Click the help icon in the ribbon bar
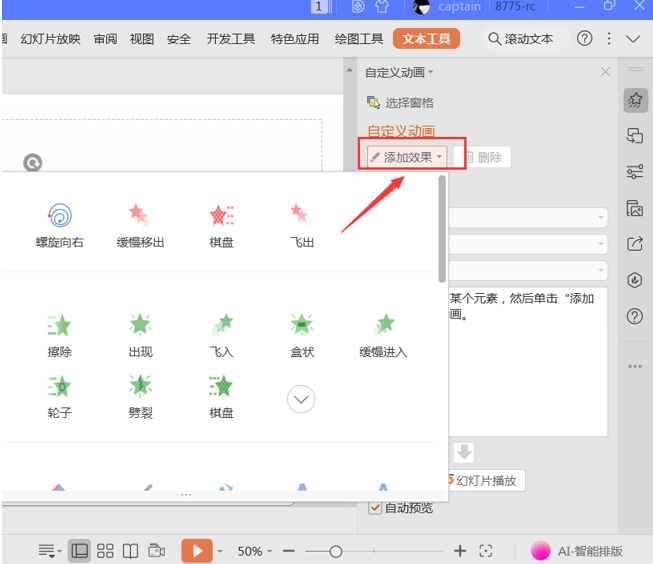This screenshot has height=564, width=653. (x=585, y=39)
